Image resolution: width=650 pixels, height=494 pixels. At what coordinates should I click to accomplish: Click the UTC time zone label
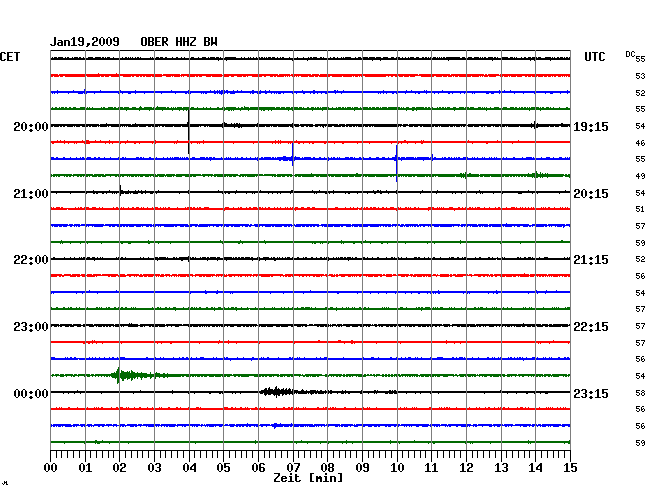click(594, 57)
